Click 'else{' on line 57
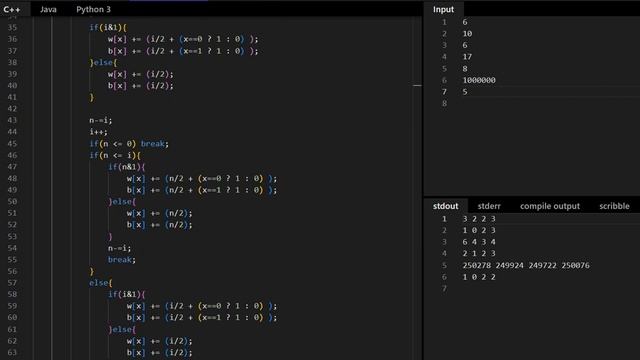 click(x=100, y=283)
